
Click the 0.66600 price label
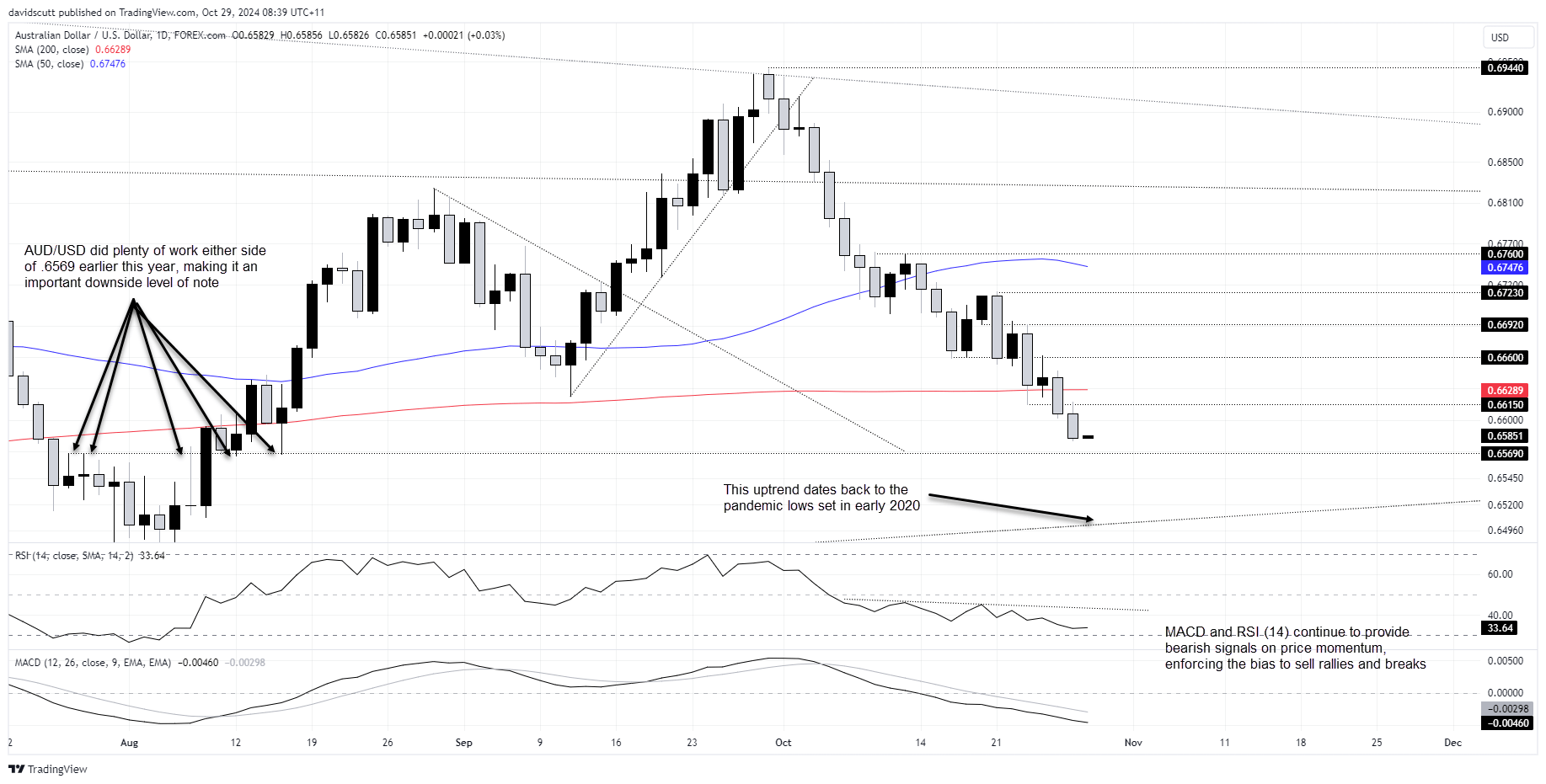click(1505, 358)
